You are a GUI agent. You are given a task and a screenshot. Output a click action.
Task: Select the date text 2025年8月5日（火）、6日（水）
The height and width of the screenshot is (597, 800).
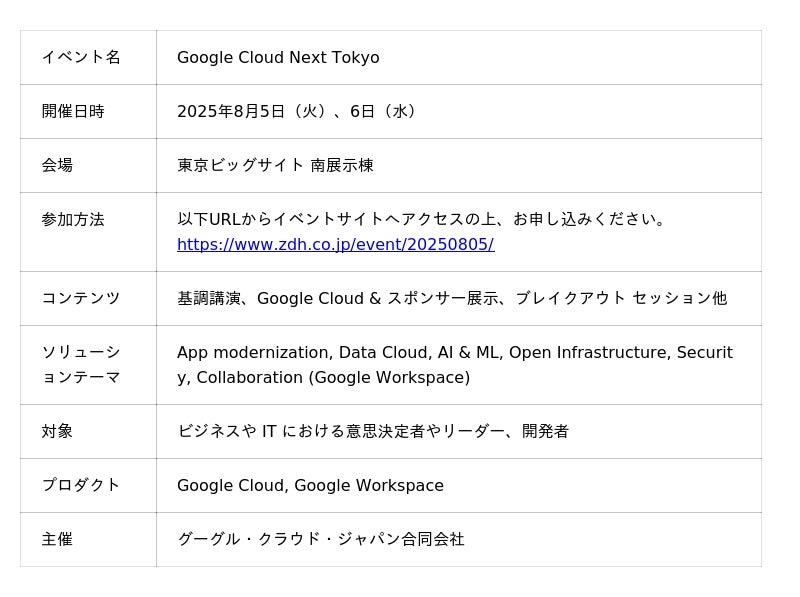[x=296, y=111]
